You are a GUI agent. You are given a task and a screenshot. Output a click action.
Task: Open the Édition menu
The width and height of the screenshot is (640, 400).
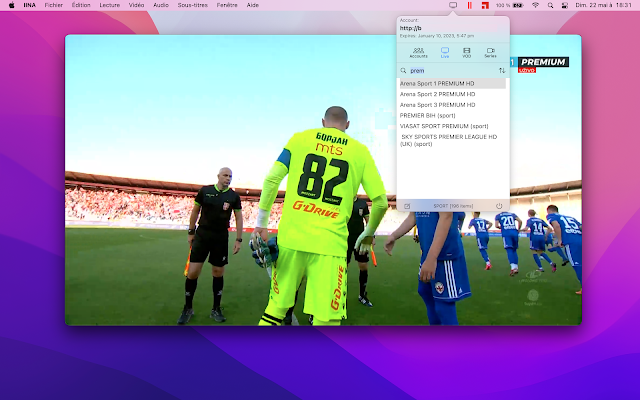click(x=81, y=5)
